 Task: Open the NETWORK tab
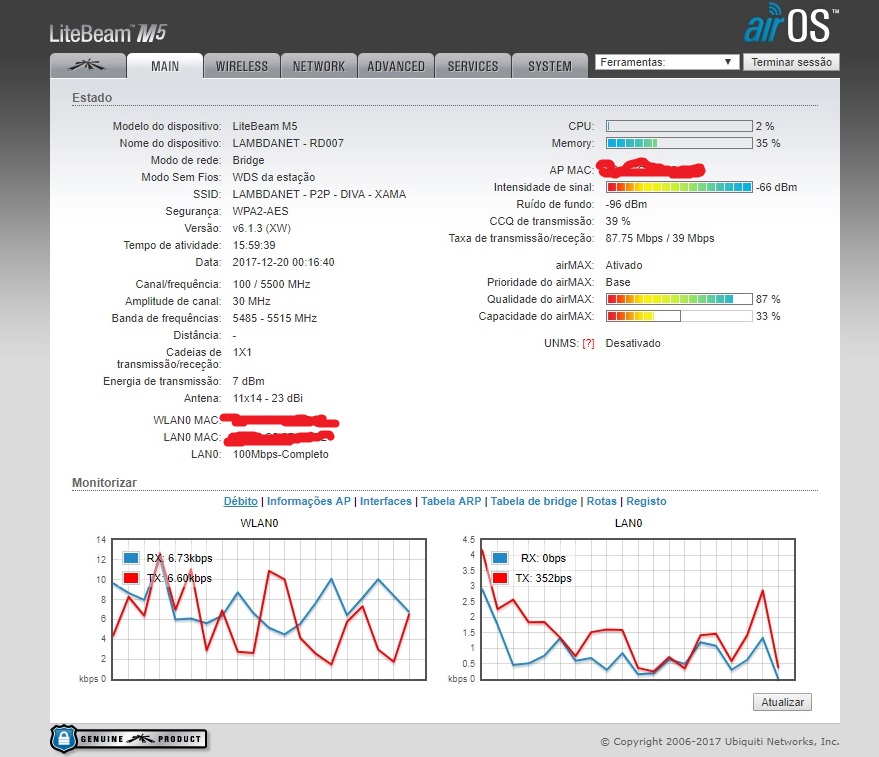(x=319, y=66)
